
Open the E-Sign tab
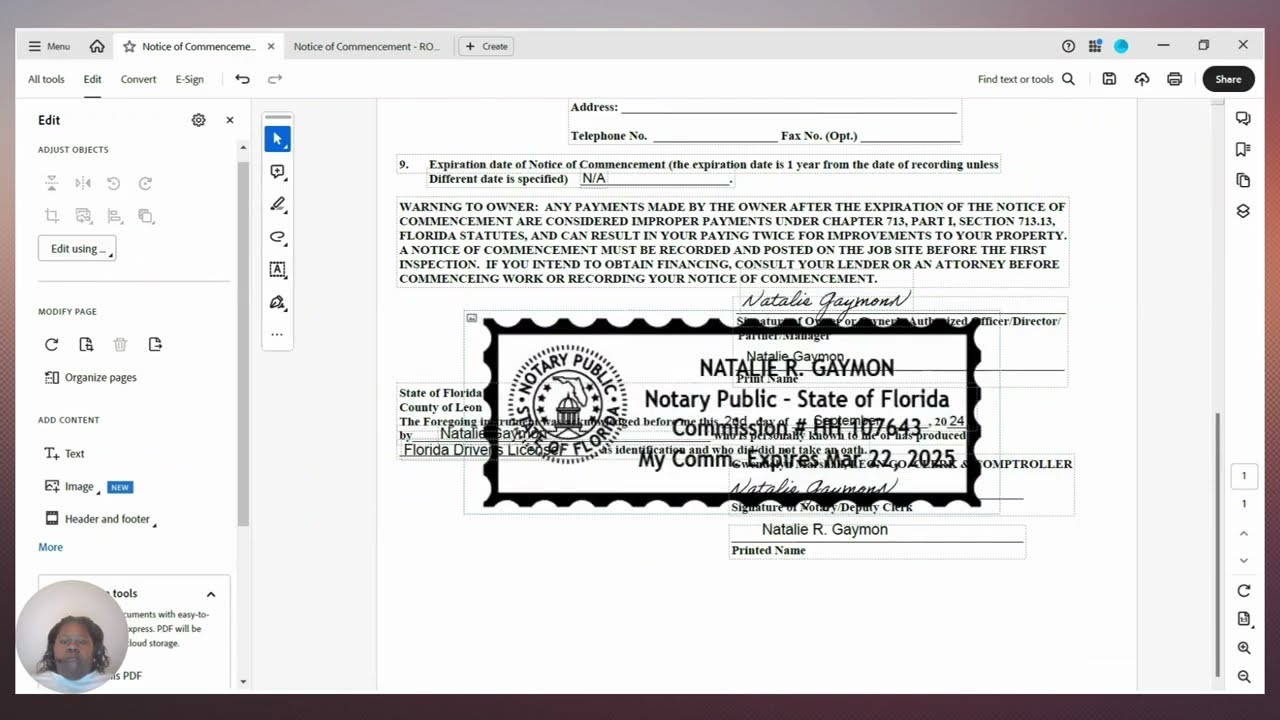click(189, 79)
